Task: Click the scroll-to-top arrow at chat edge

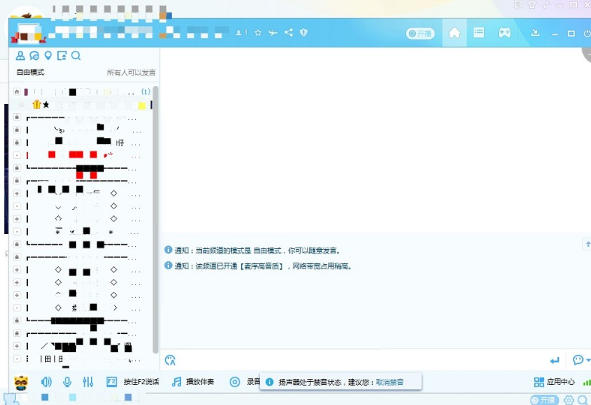Action: [587, 245]
